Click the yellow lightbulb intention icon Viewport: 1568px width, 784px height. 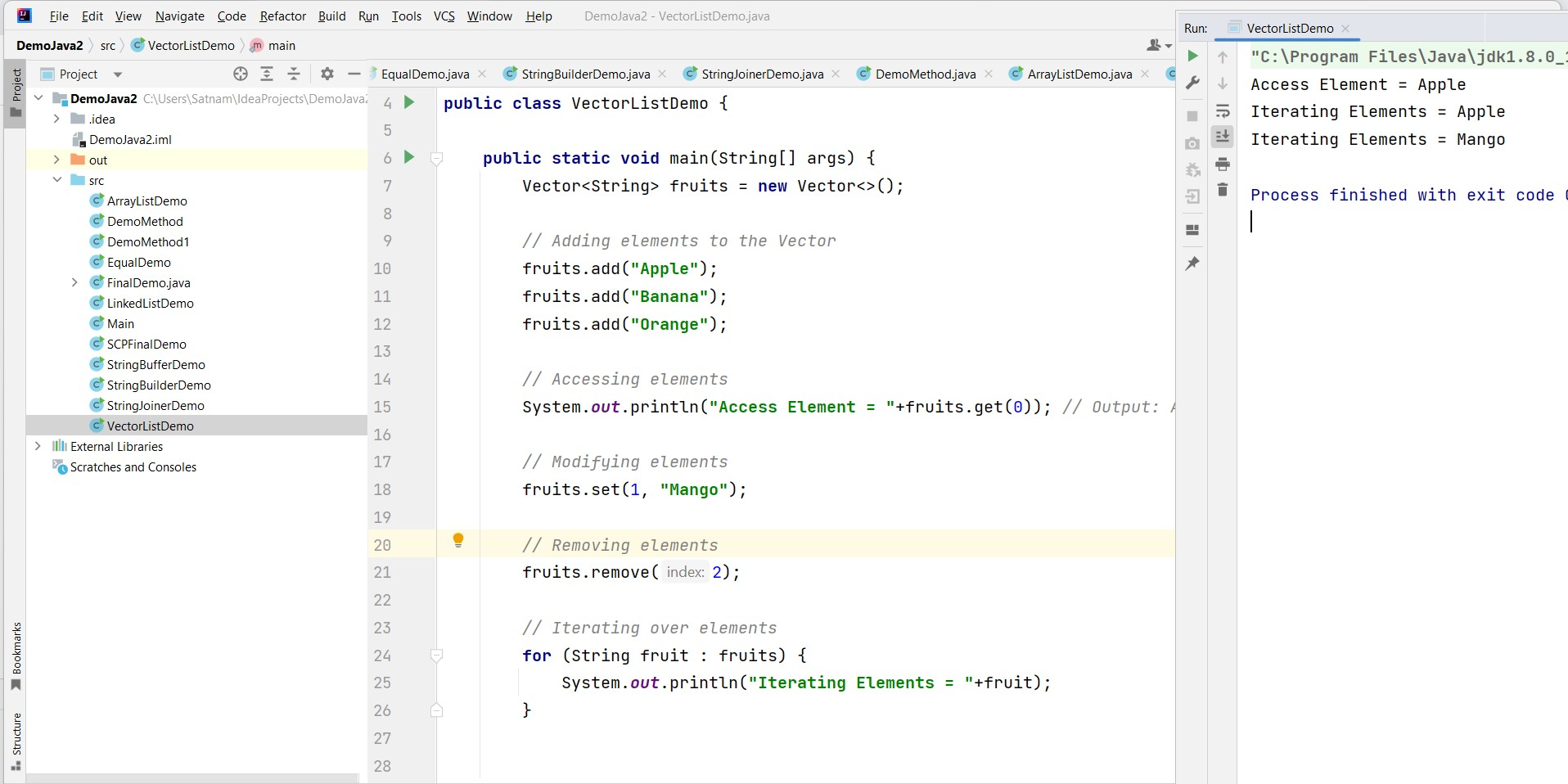click(x=458, y=540)
